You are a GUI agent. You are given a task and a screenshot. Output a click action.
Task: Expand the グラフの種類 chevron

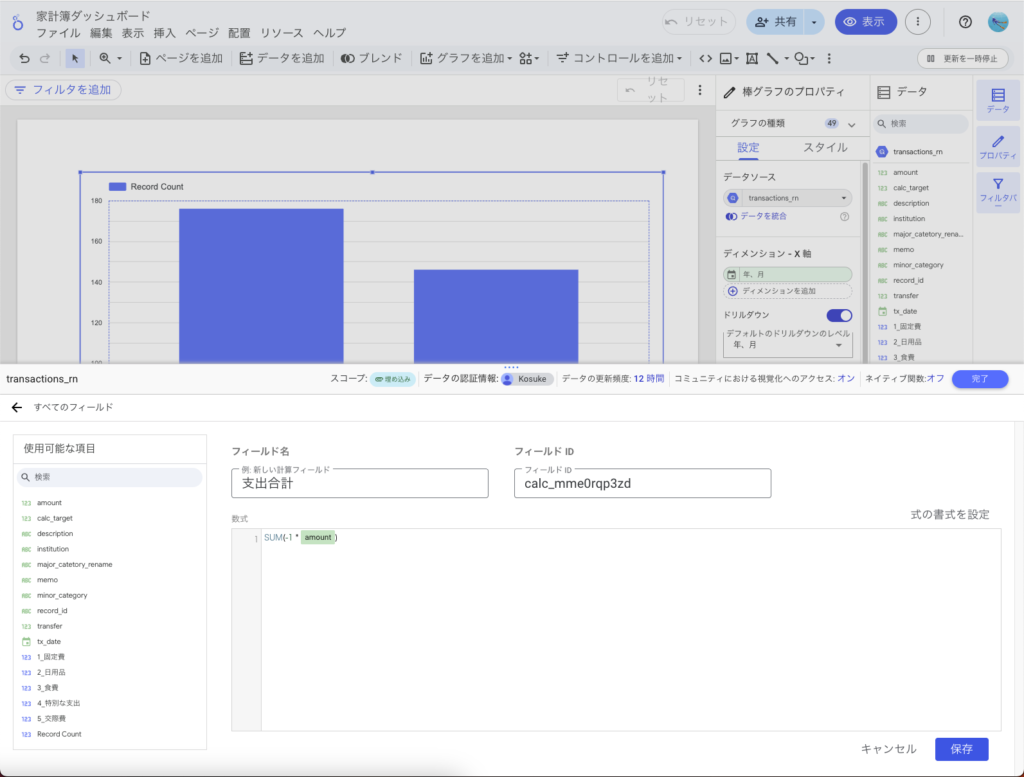coord(852,124)
